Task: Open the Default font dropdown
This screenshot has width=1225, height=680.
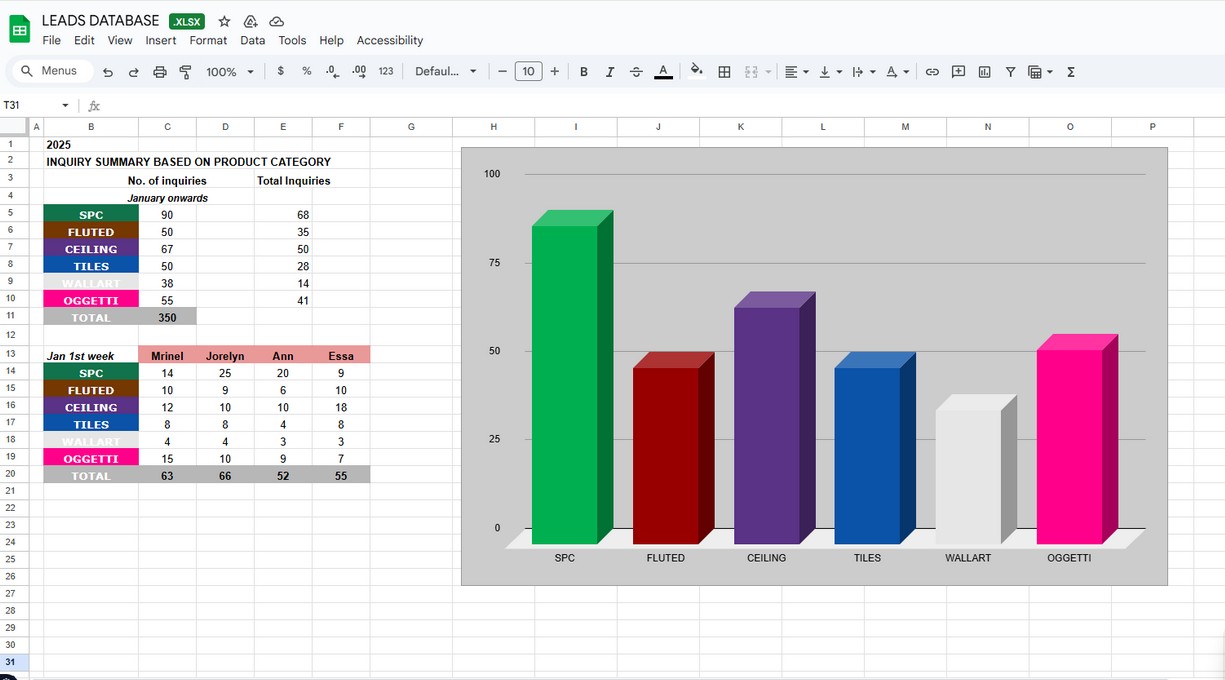Action: coord(446,71)
